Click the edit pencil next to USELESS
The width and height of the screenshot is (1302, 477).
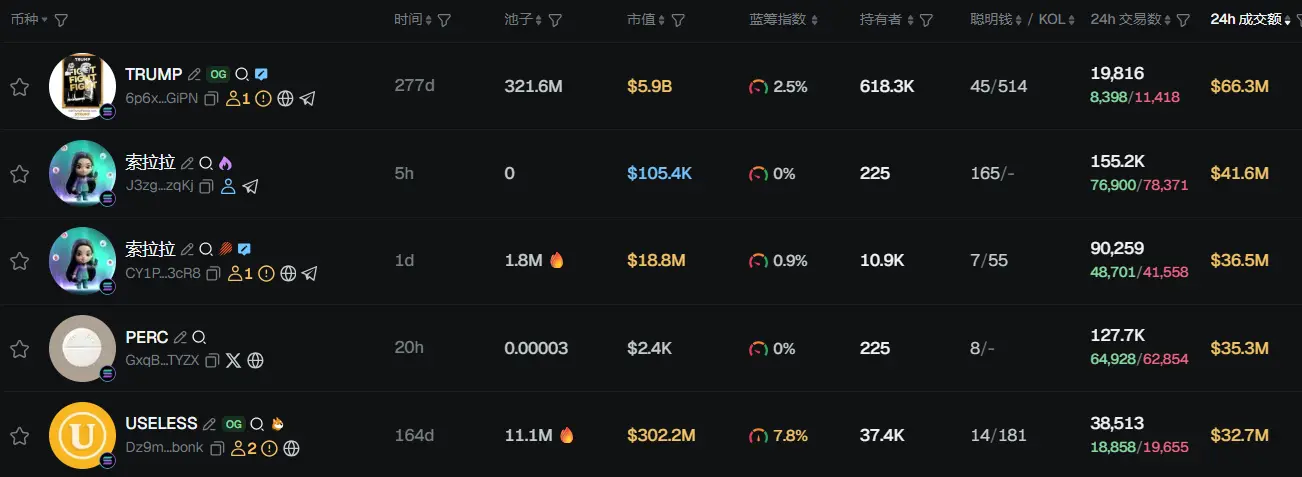[209, 424]
